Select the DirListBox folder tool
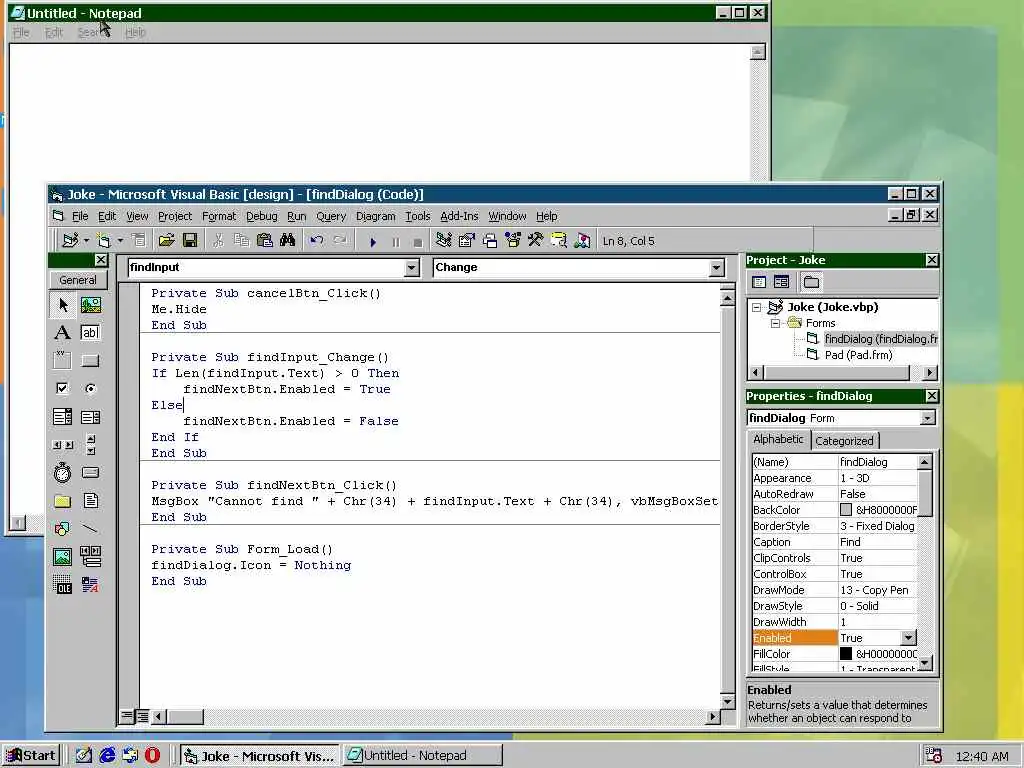Image resolution: width=1024 pixels, height=768 pixels. [x=63, y=501]
